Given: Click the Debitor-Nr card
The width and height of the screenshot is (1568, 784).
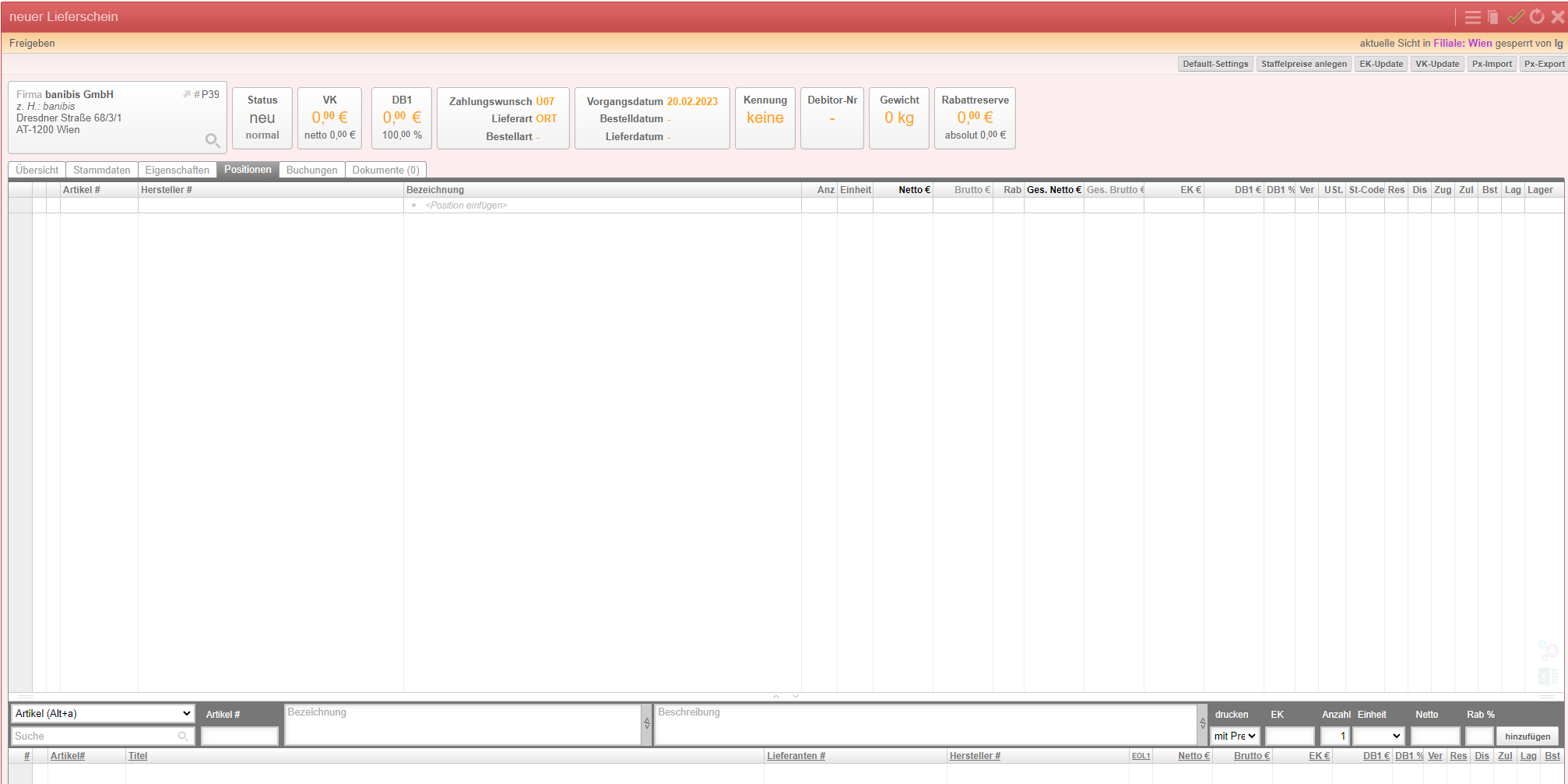Looking at the screenshot, I should click(831, 118).
